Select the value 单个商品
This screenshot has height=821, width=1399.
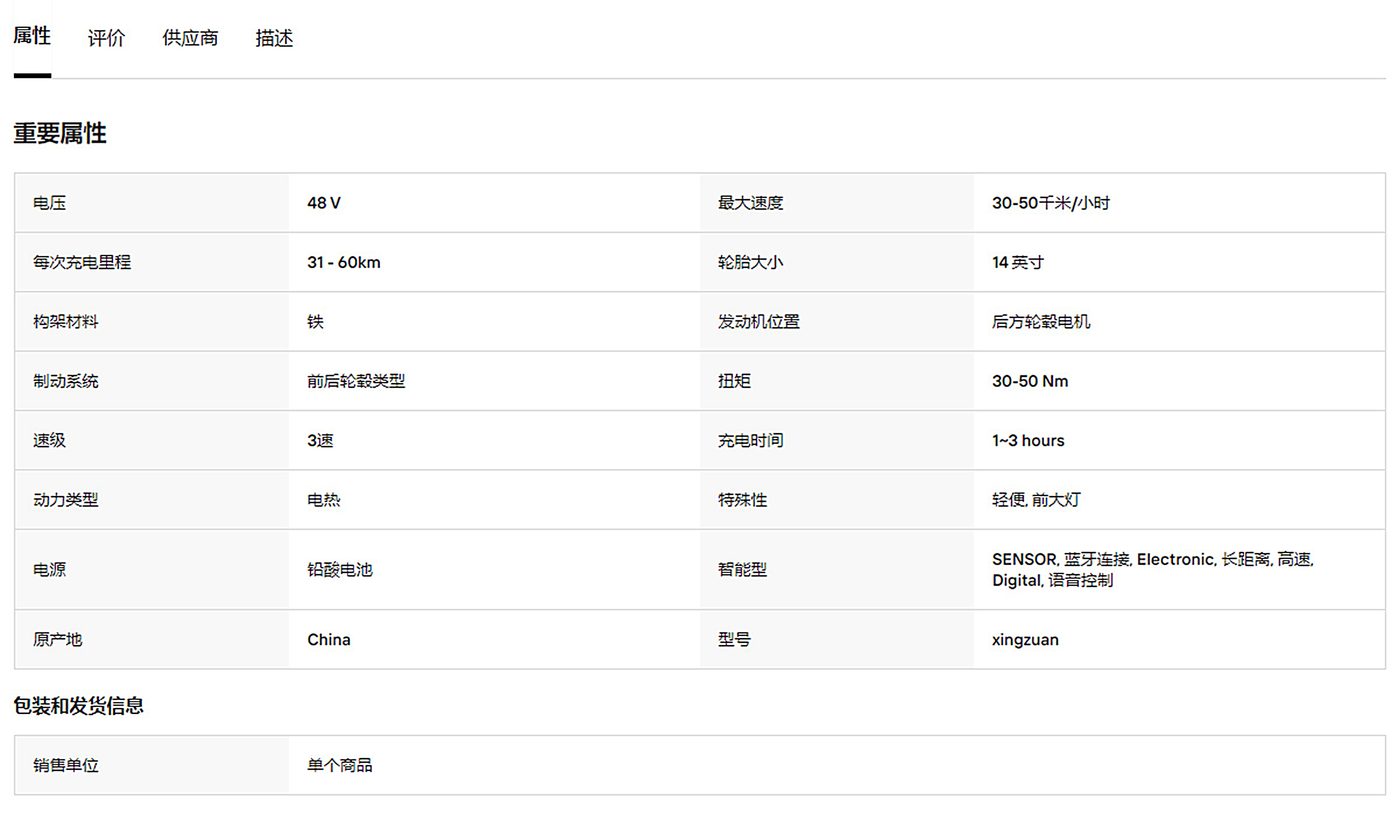click(x=340, y=765)
